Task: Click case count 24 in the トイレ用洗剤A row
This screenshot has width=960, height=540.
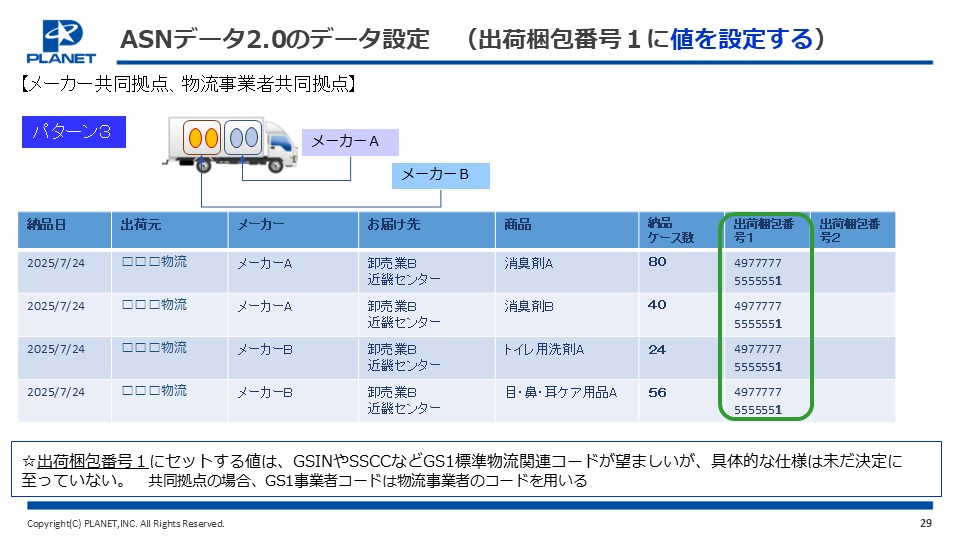Action: point(657,350)
